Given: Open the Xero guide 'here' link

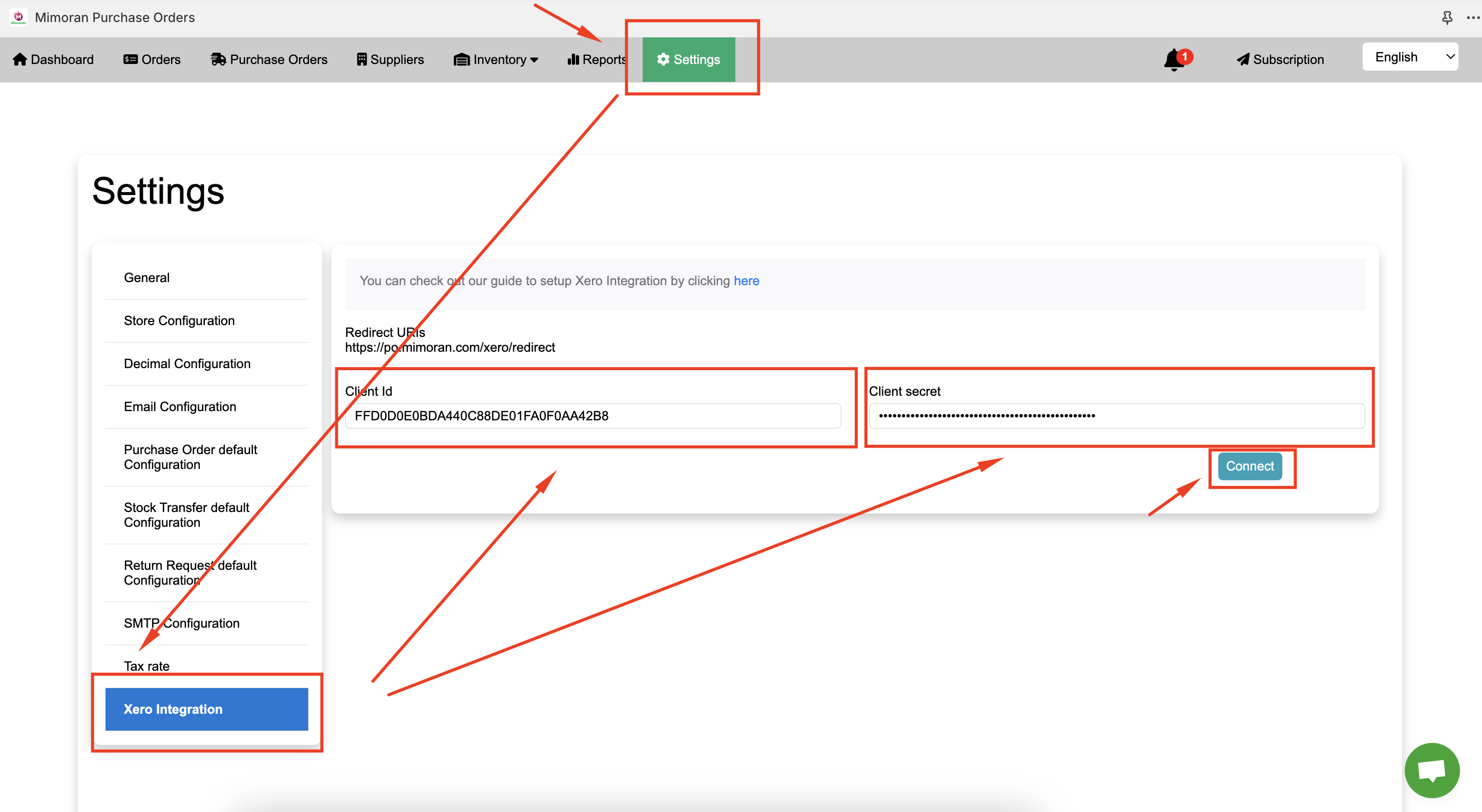Looking at the screenshot, I should 746,281.
